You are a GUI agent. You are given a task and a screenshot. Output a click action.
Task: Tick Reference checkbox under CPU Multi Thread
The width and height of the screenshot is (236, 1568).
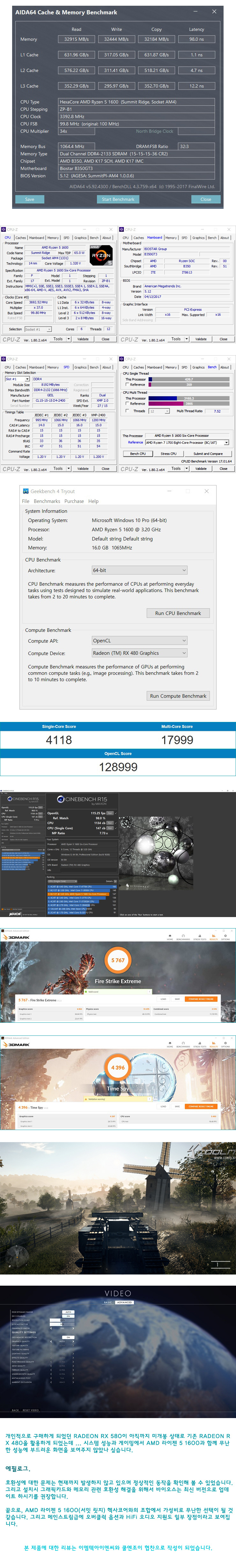(127, 404)
